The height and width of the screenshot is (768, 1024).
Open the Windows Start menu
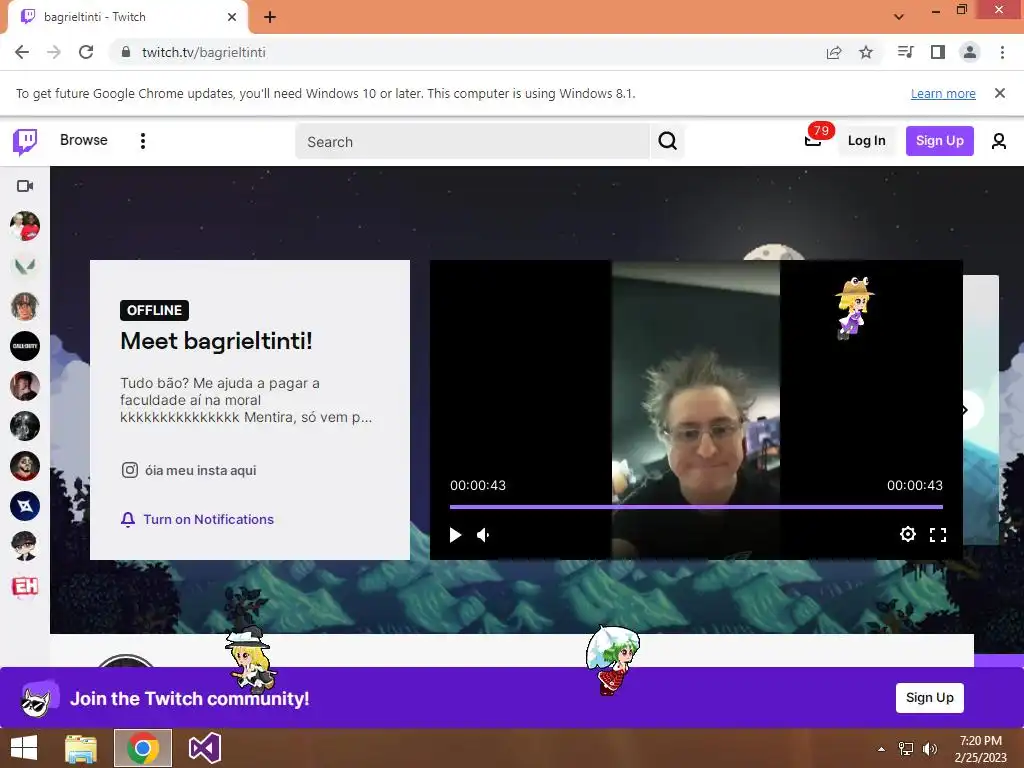24,748
